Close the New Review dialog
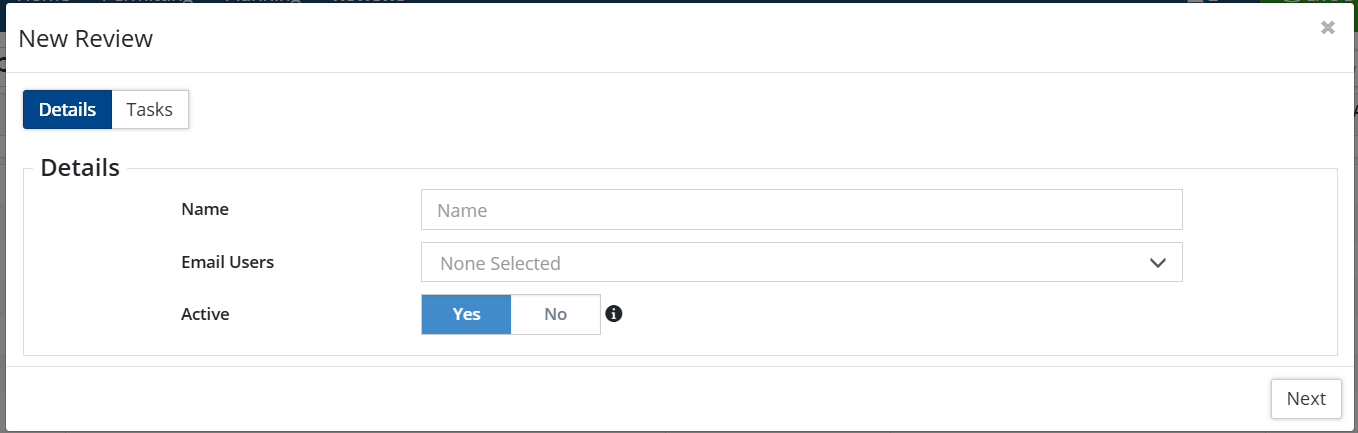 (x=1327, y=28)
